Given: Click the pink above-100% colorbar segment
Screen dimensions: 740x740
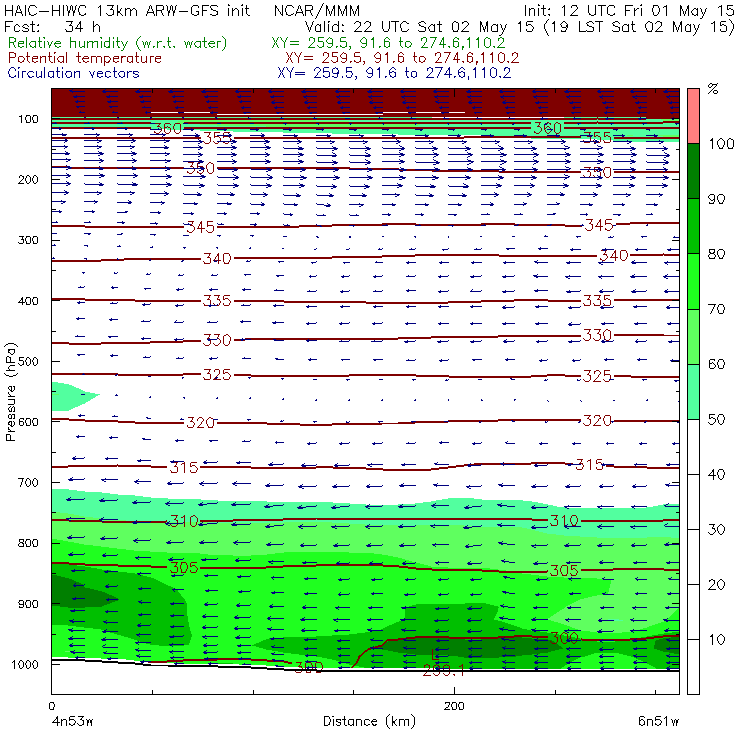Looking at the screenshot, I should coord(693,116).
